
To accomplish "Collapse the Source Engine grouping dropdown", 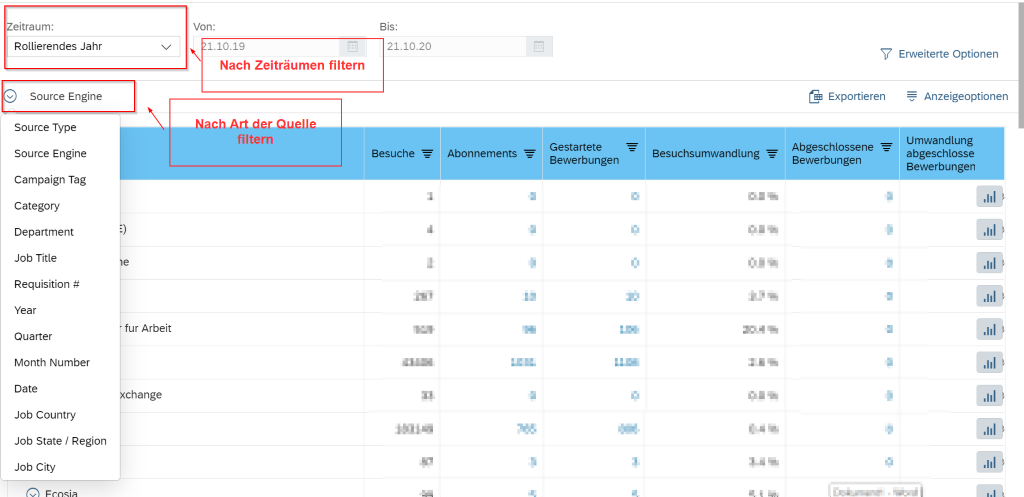I will point(10,97).
